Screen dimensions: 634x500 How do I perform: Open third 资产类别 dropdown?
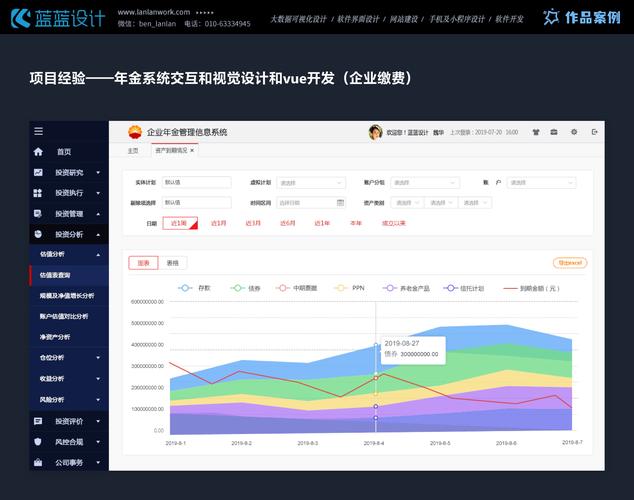(x=475, y=203)
